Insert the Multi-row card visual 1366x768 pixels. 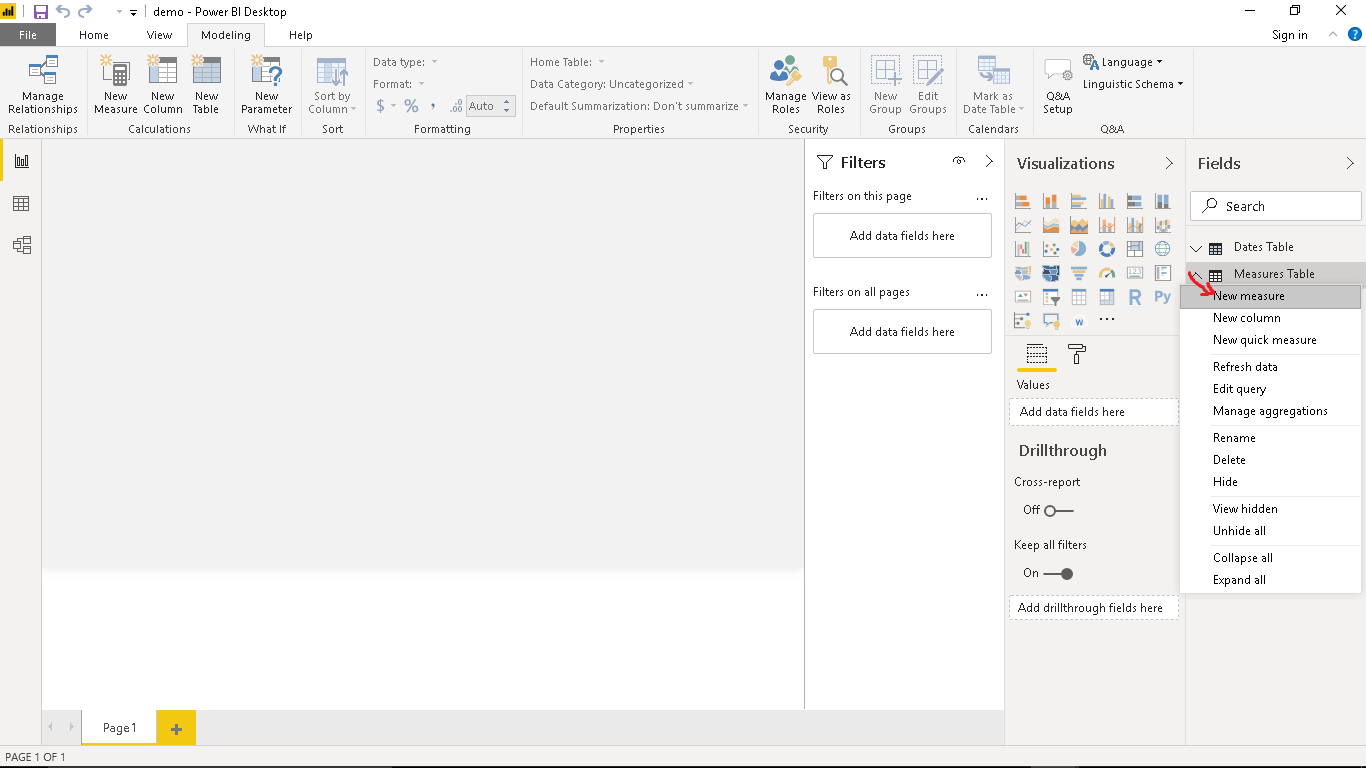pyautogui.click(x=1163, y=273)
